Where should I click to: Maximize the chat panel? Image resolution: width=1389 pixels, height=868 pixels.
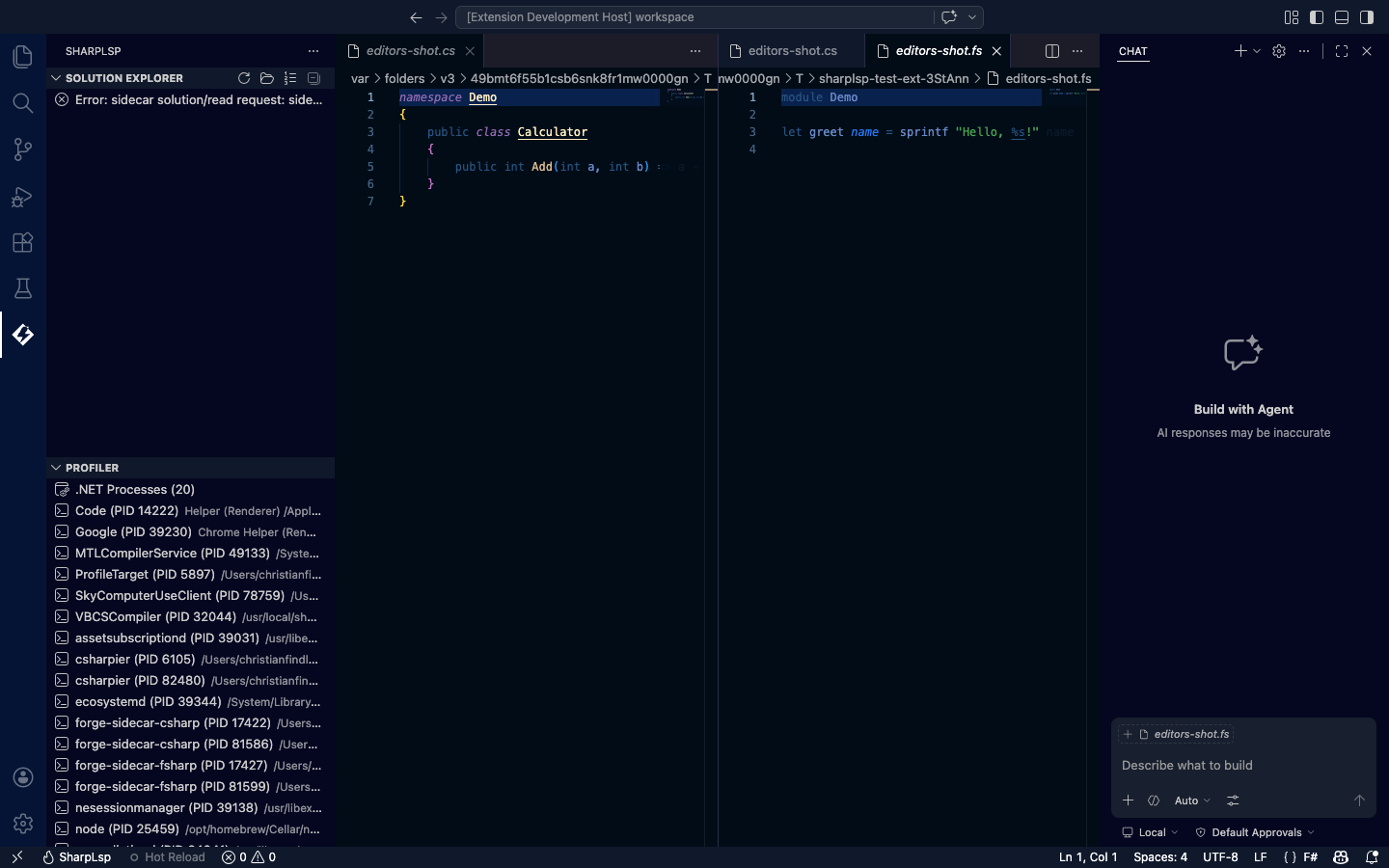pos(1342,51)
